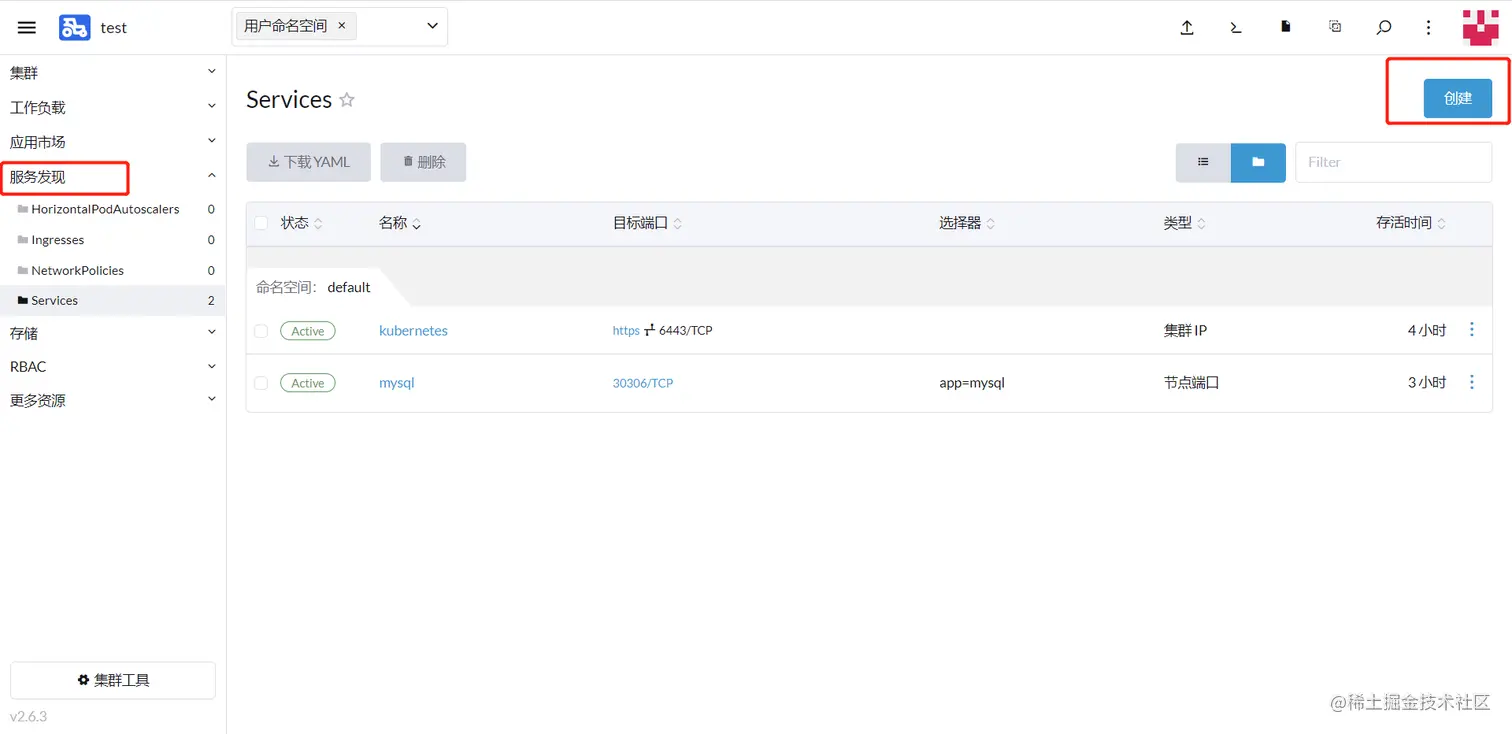Open the user avatar menu
Screen dimensions: 1512x734
[x=1480, y=27]
